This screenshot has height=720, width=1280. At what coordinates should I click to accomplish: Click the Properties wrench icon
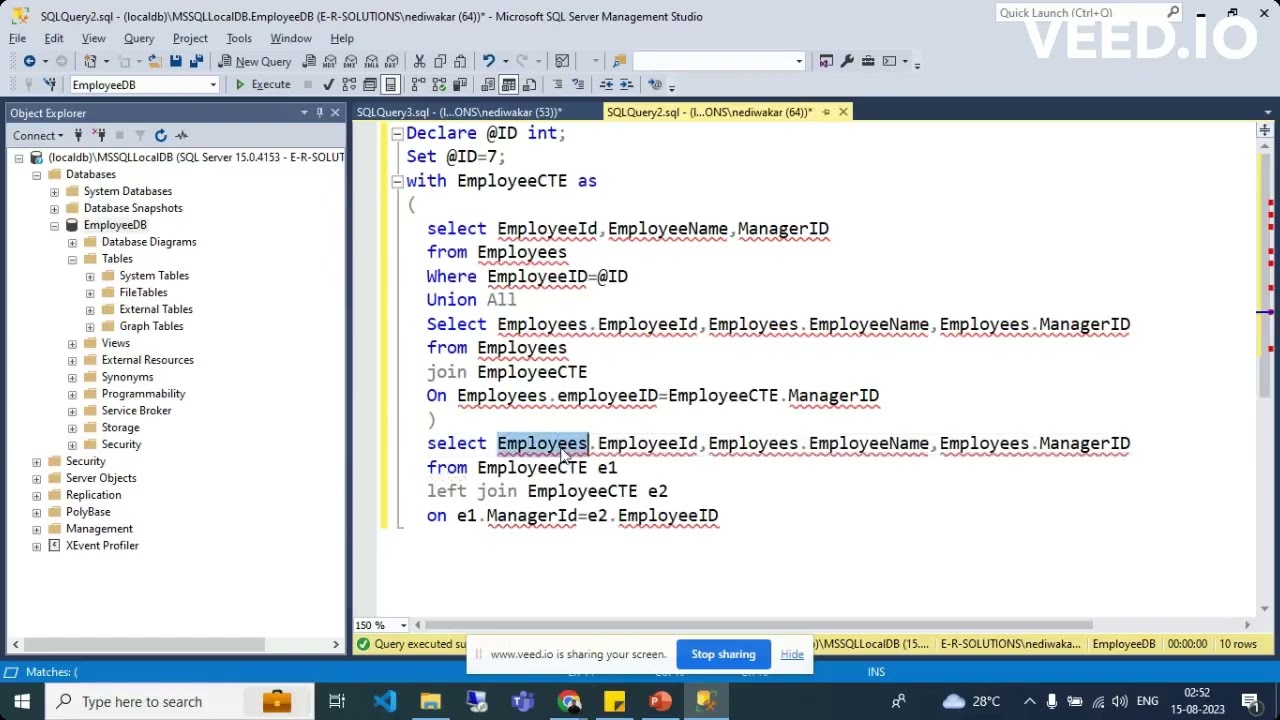tap(847, 61)
